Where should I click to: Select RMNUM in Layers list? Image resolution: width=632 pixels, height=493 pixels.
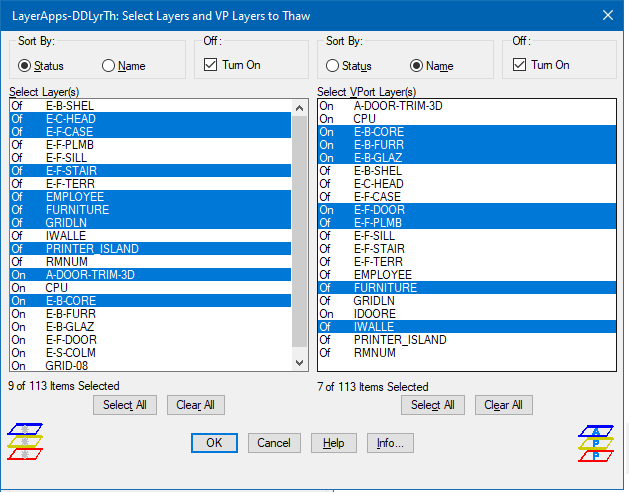[150, 262]
